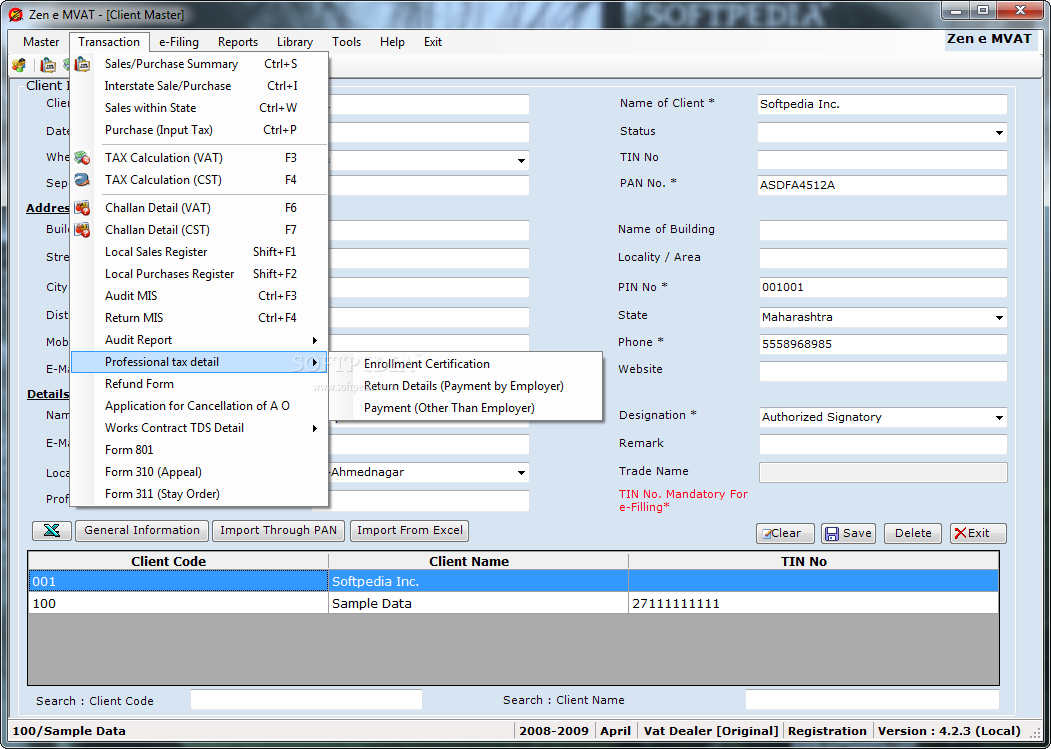Choose Local Sales Register
This screenshot has height=749, width=1051.
tap(199, 252)
